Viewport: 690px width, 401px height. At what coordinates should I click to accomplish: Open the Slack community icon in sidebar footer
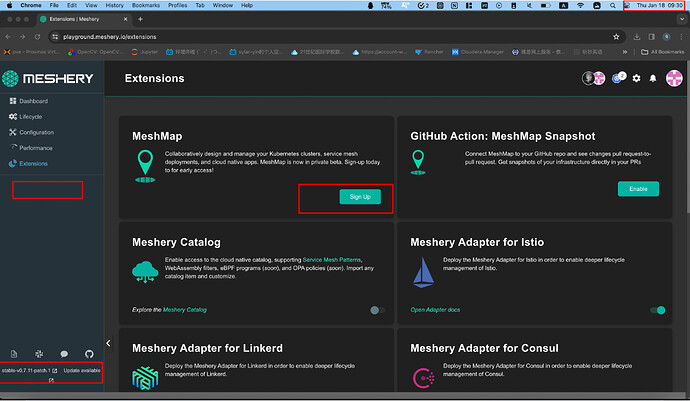tap(39, 354)
